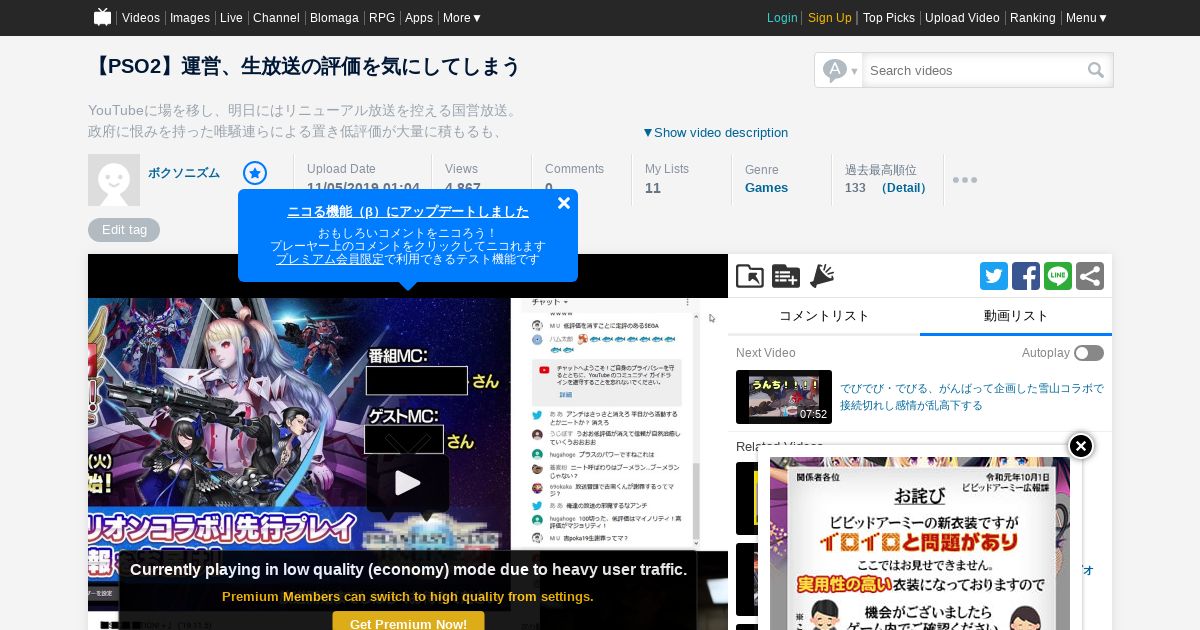
Task: Click the Login link
Action: [782, 18]
